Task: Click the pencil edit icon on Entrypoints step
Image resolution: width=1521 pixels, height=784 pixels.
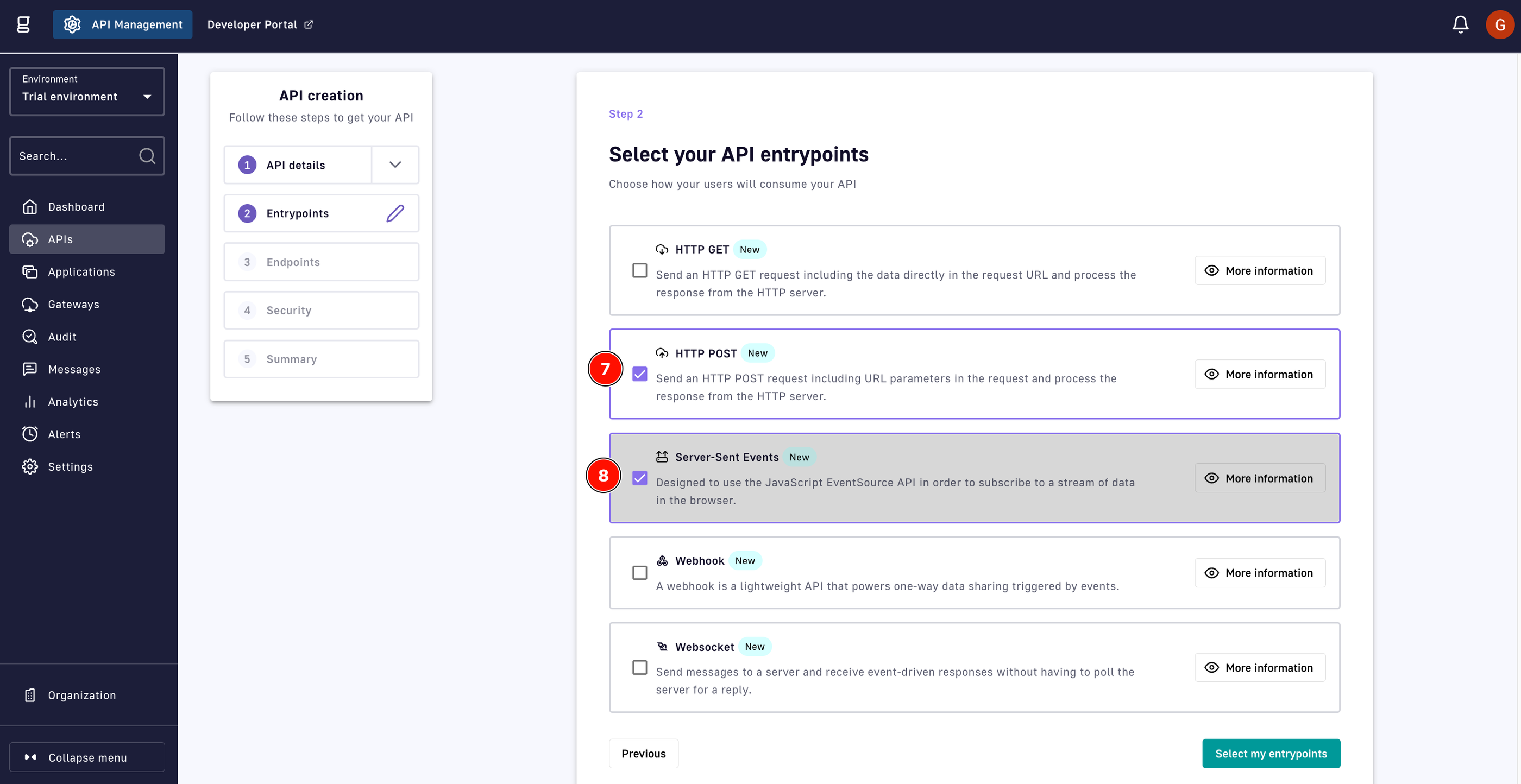Action: pos(395,213)
